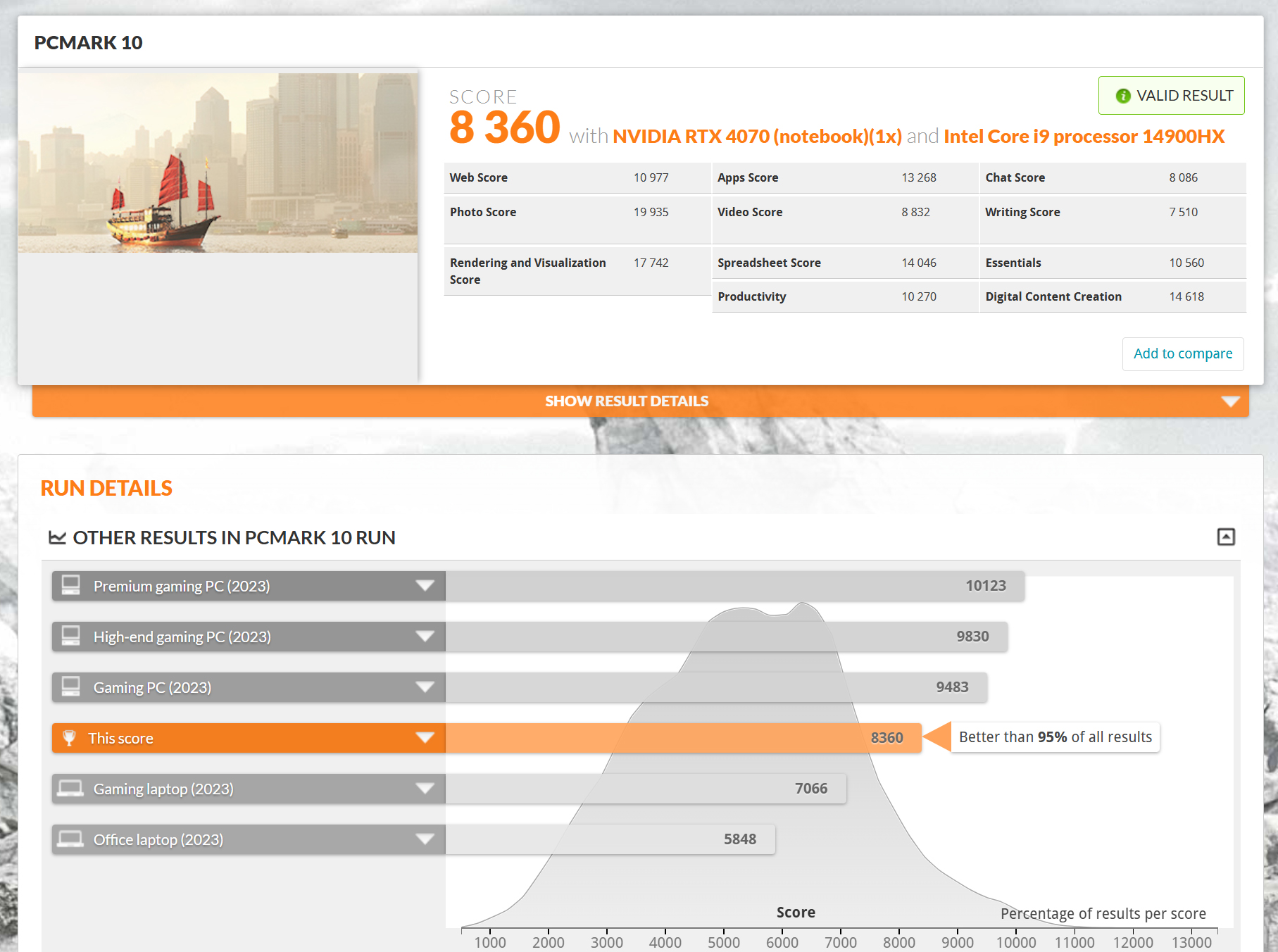Click the collapse icon for Other Results section

pyautogui.click(x=1225, y=537)
